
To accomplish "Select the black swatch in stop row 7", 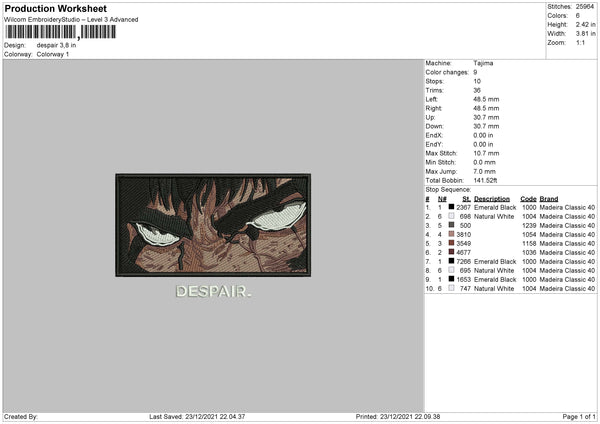I will pyautogui.click(x=452, y=261).
